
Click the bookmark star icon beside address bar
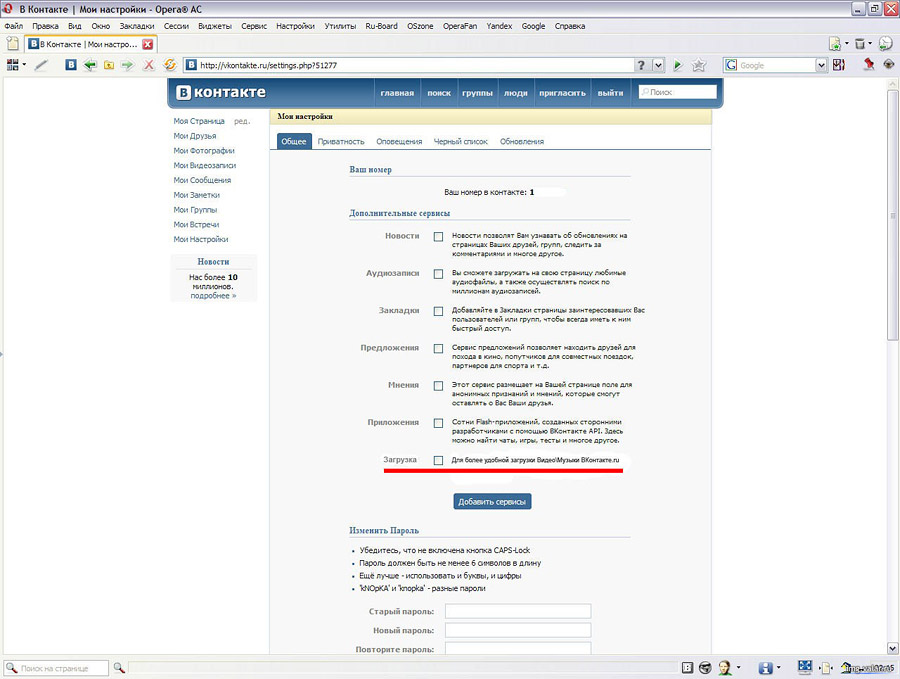click(x=698, y=65)
